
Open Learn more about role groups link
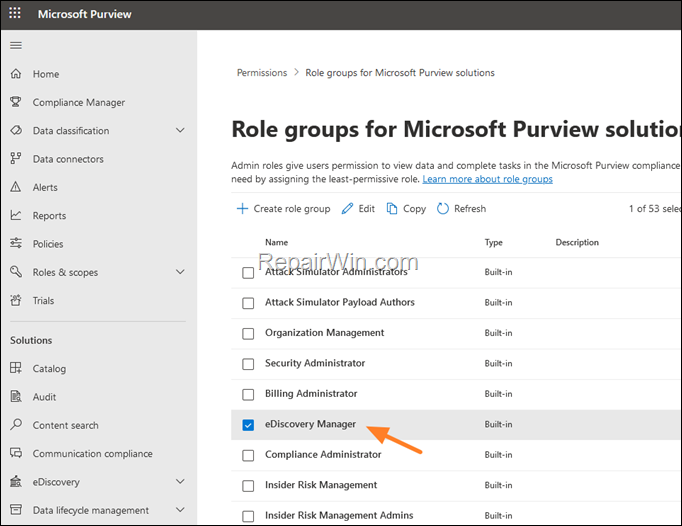(x=488, y=179)
